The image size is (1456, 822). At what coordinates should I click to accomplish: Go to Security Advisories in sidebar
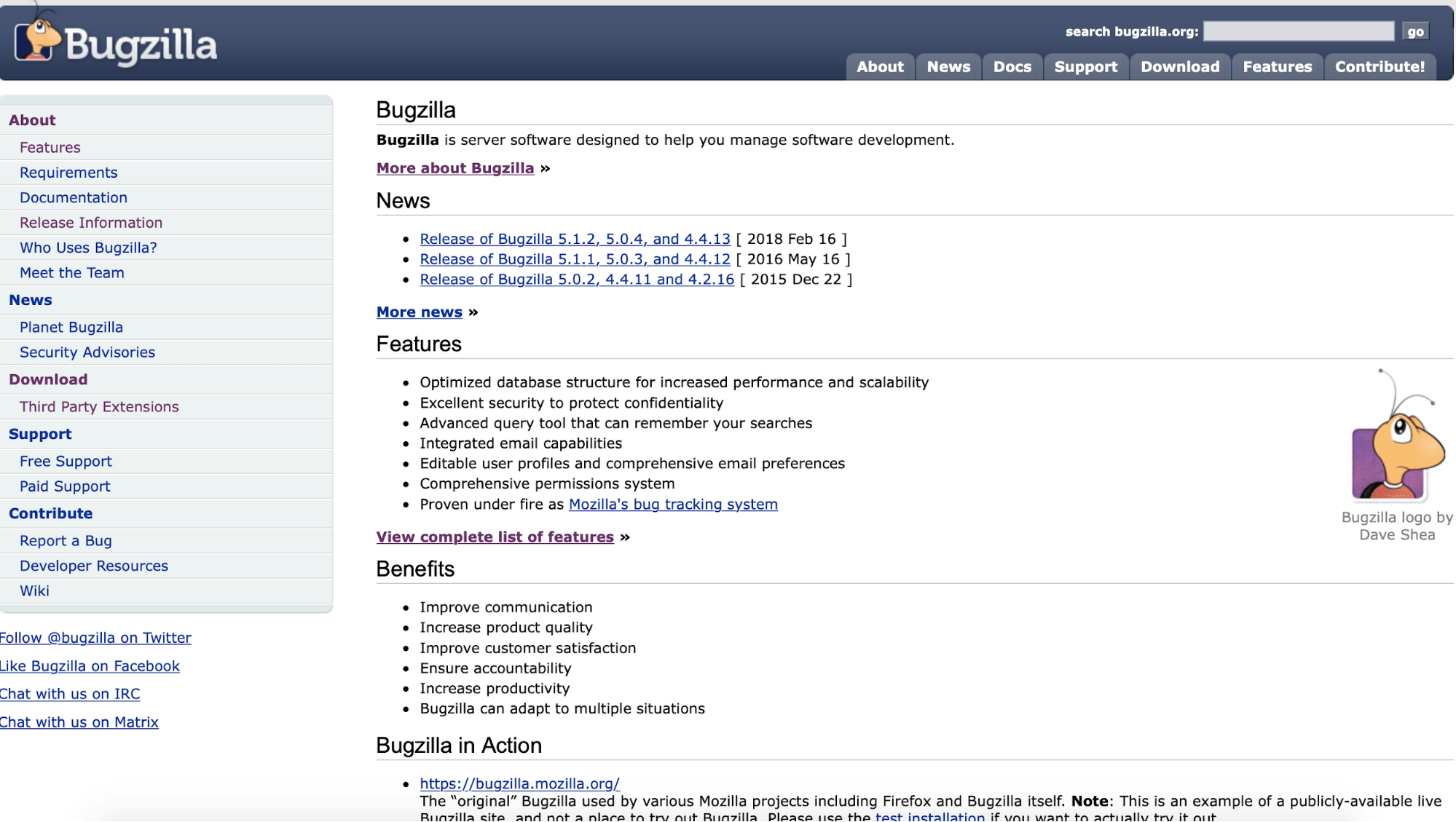(x=87, y=352)
